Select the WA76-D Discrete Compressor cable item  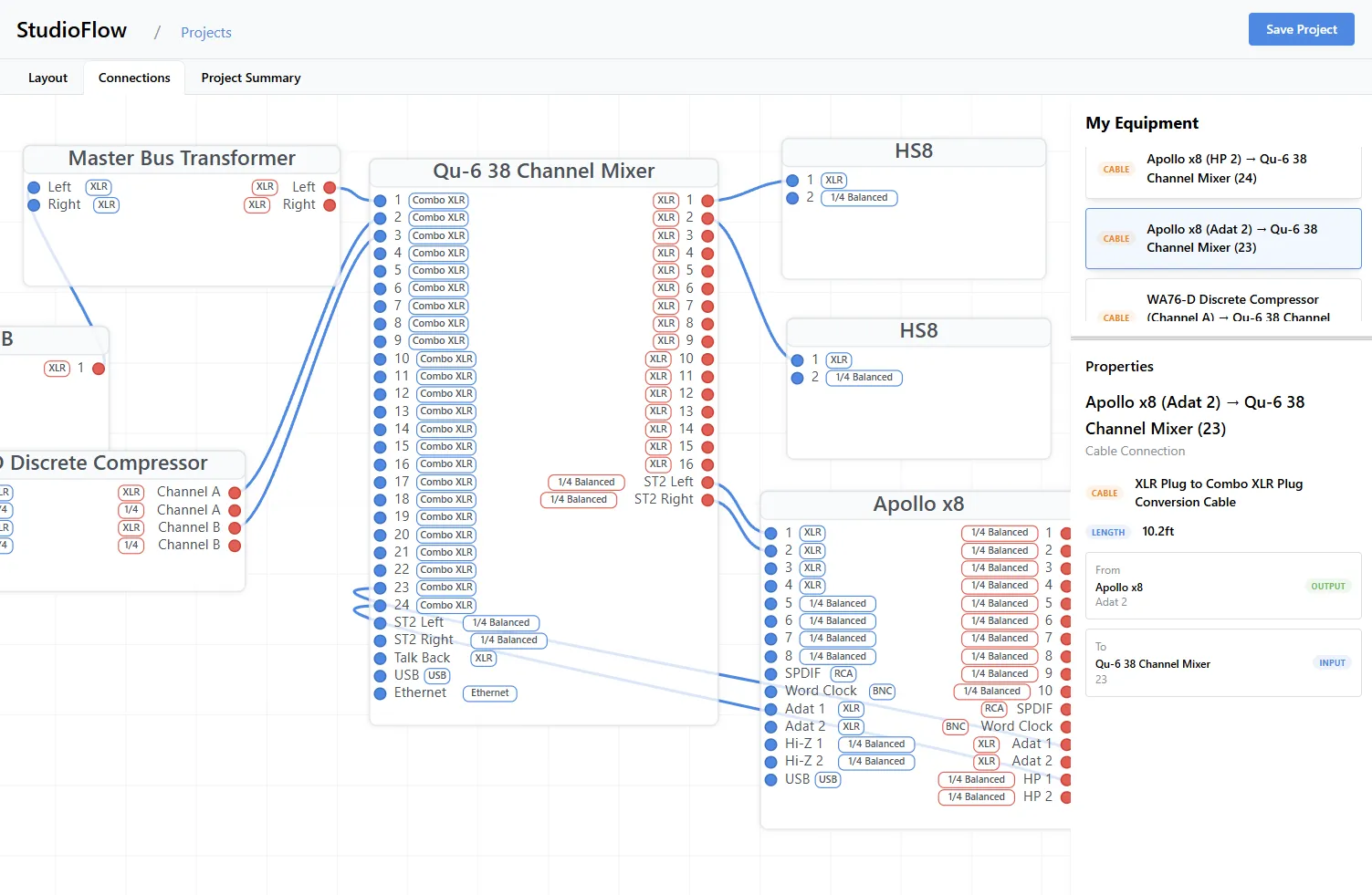[x=1222, y=307]
